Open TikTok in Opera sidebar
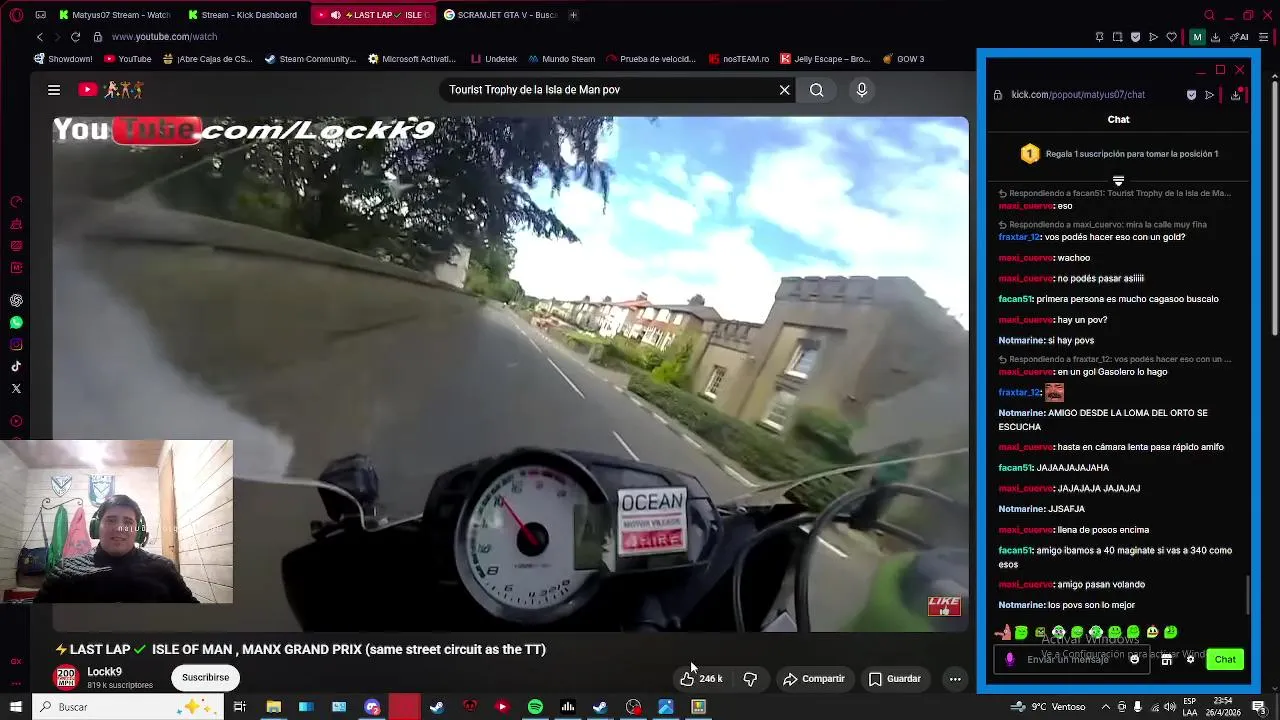This screenshot has height=720, width=1280. point(16,366)
